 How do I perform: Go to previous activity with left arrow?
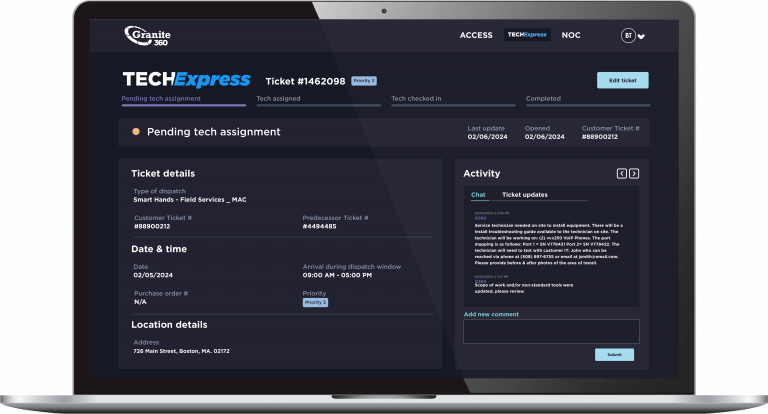pos(622,173)
